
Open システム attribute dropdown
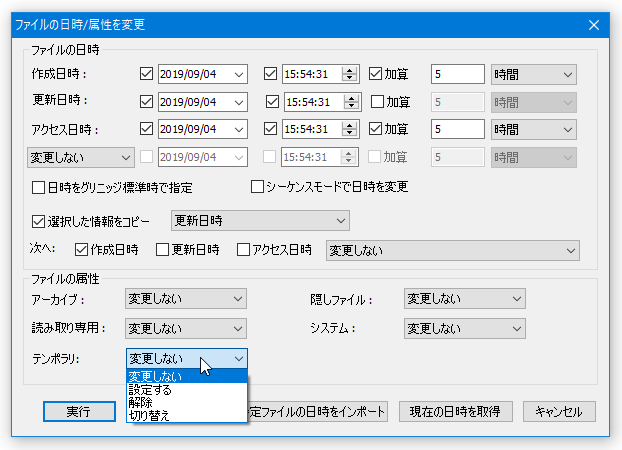[x=465, y=329]
